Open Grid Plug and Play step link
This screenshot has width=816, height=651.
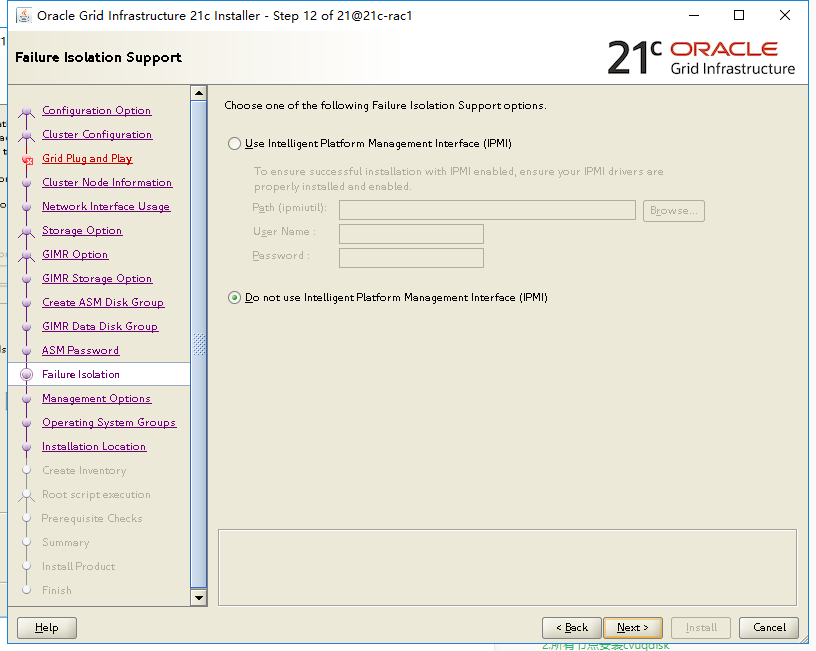[x=87, y=158]
